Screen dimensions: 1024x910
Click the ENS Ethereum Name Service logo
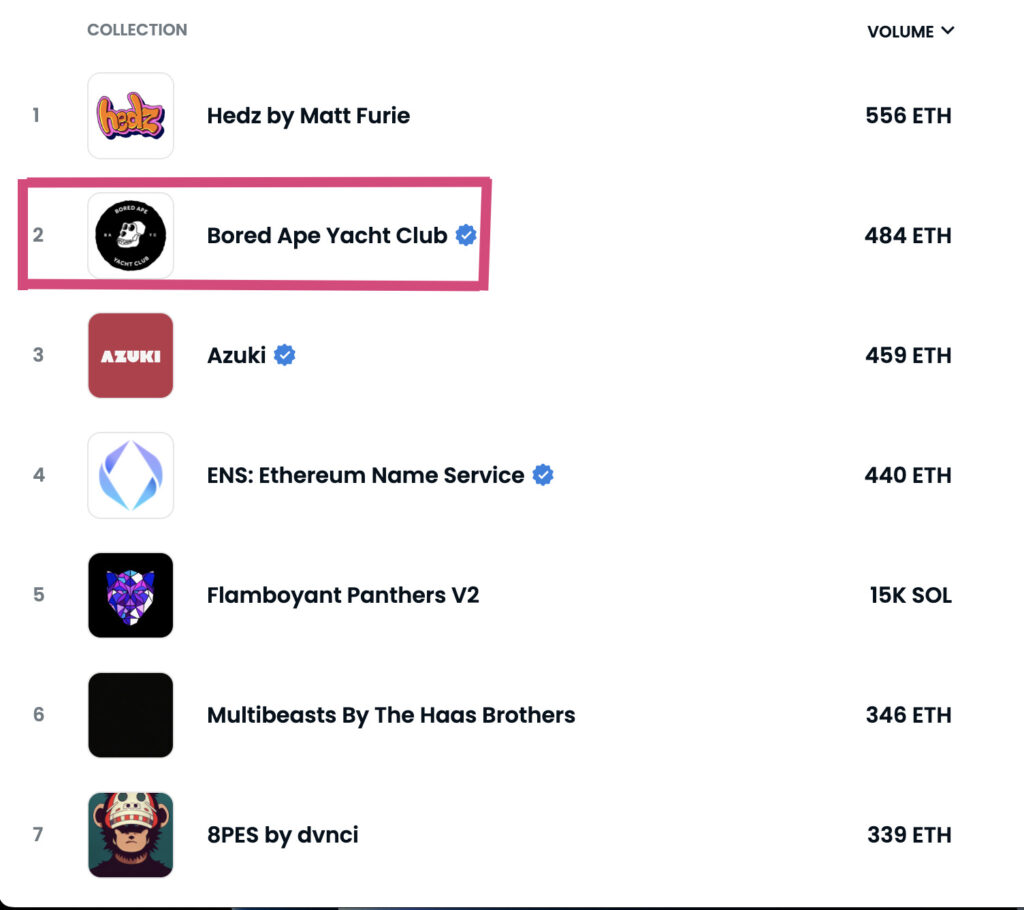(130, 476)
